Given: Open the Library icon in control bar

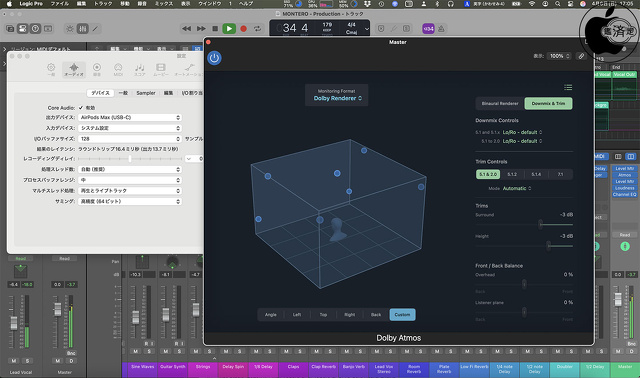Looking at the screenshot, I should click(10, 29).
